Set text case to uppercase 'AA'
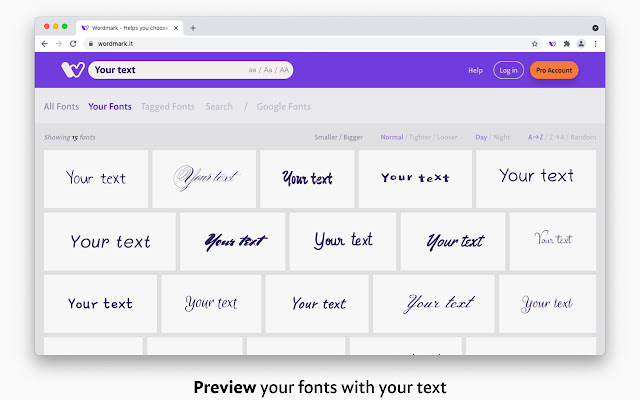This screenshot has height=400, width=640. pyautogui.click(x=284, y=70)
